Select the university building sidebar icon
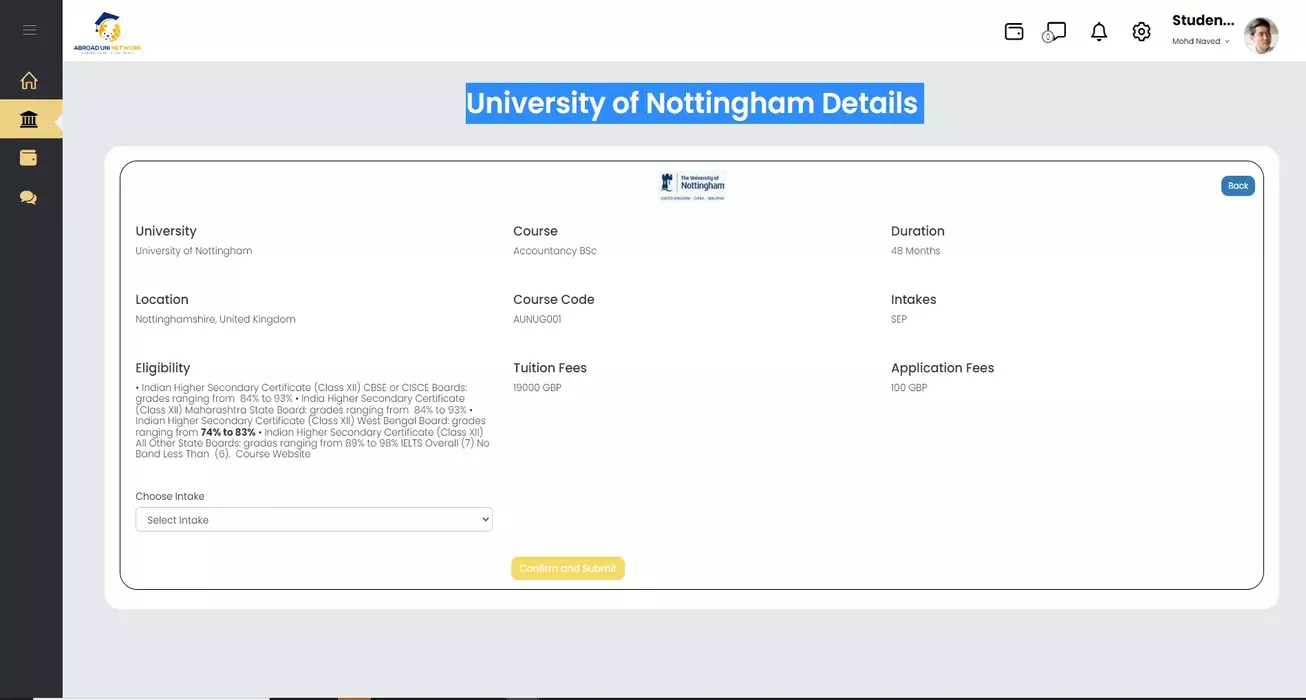 click(29, 120)
